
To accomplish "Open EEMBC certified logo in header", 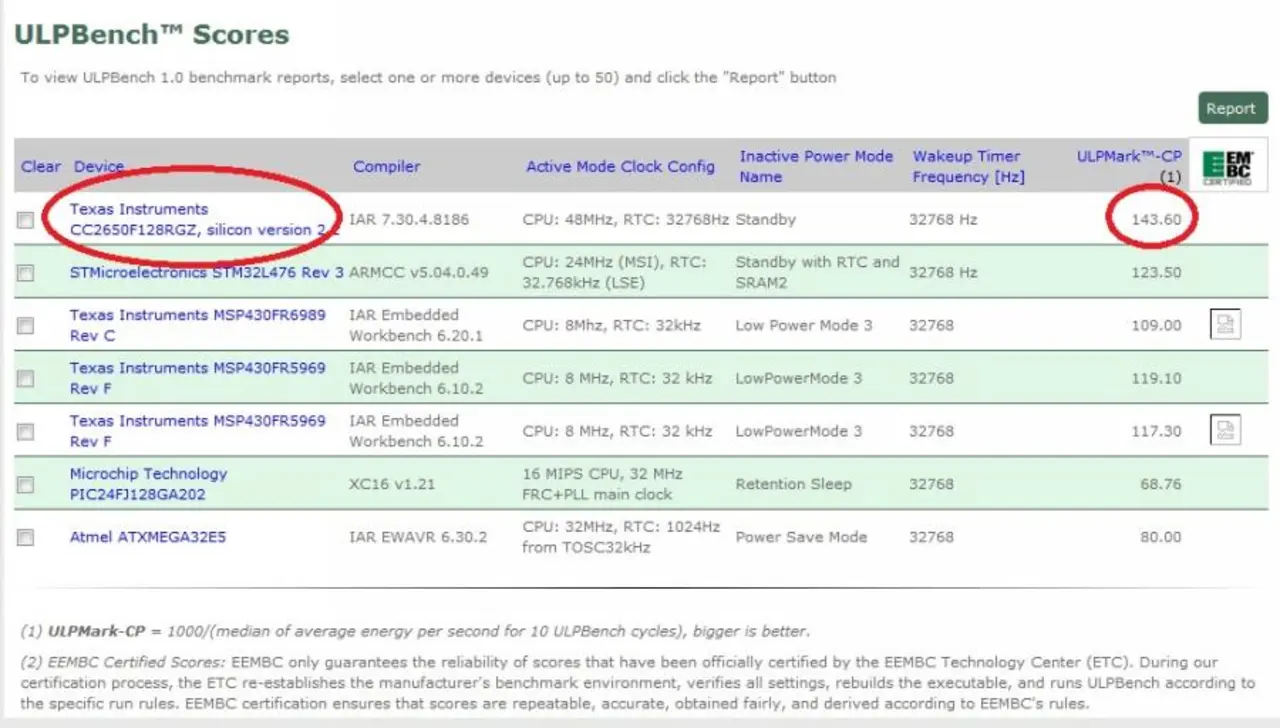I will 1226,166.
